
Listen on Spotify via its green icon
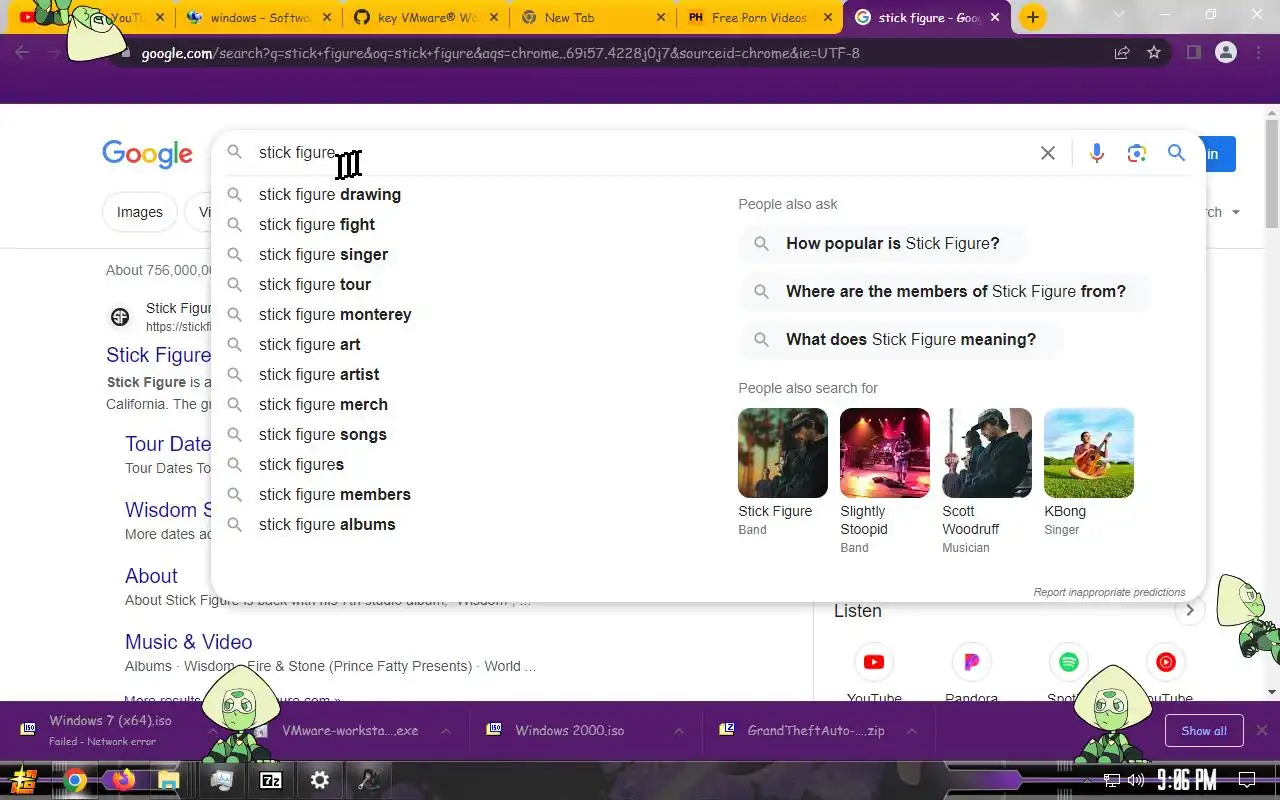click(1068, 662)
